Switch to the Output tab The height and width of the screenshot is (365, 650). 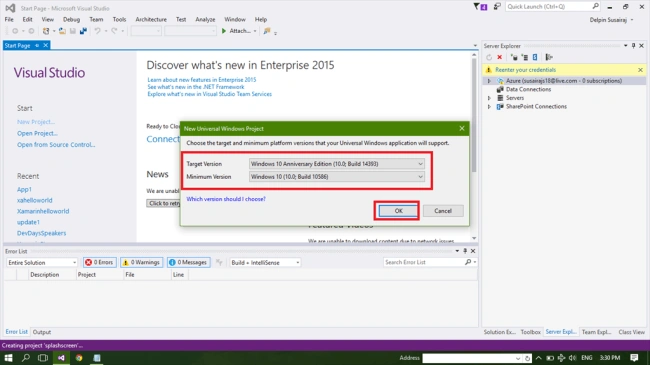pos(42,332)
